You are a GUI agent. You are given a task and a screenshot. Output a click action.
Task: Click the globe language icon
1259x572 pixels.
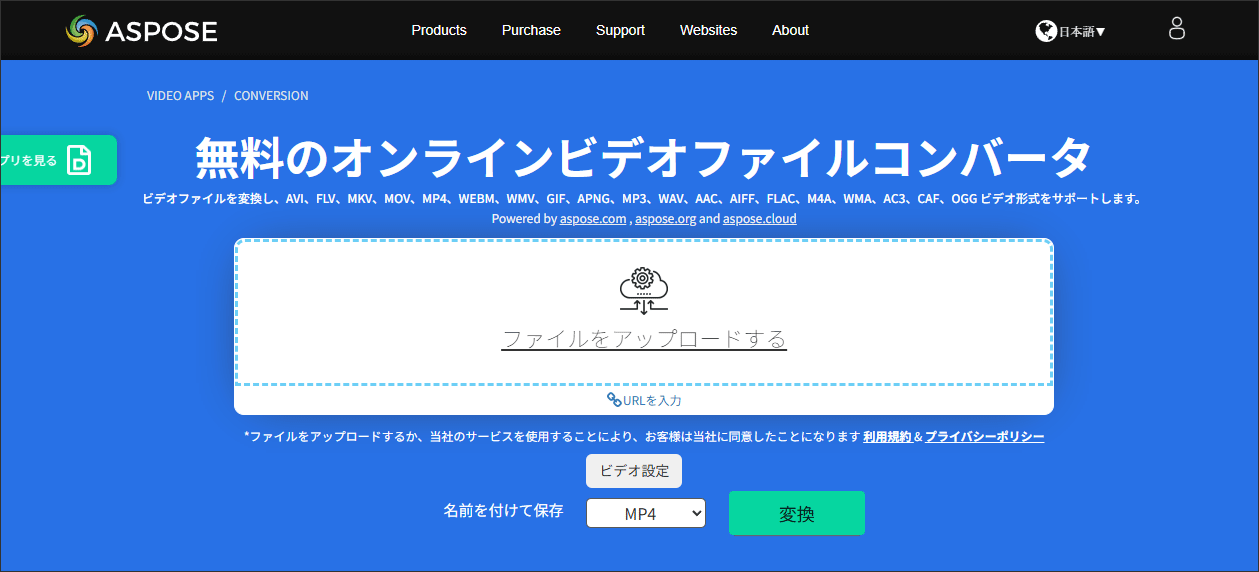click(x=1046, y=31)
